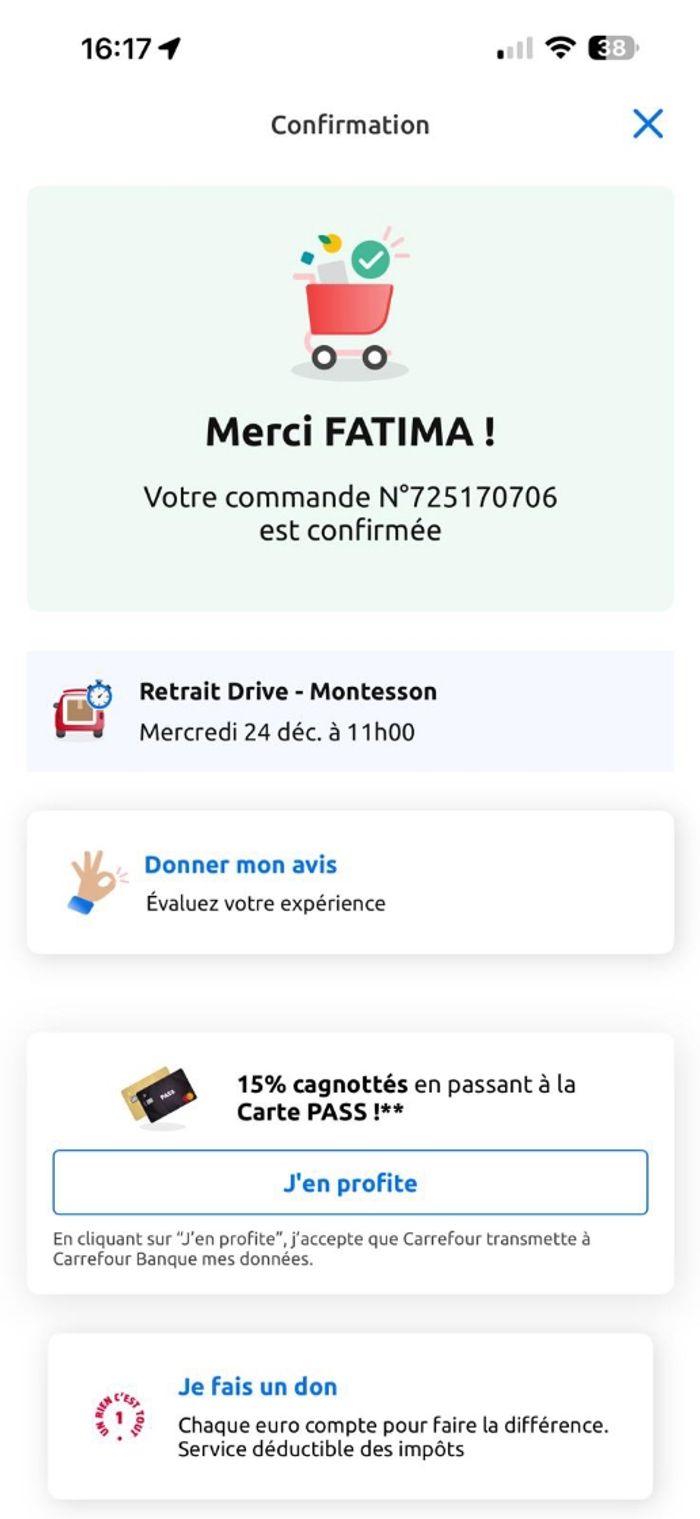Image resolution: width=700 pixels, height=1519 pixels.
Task: Open 'Je fais un don' link
Action: tap(257, 1386)
